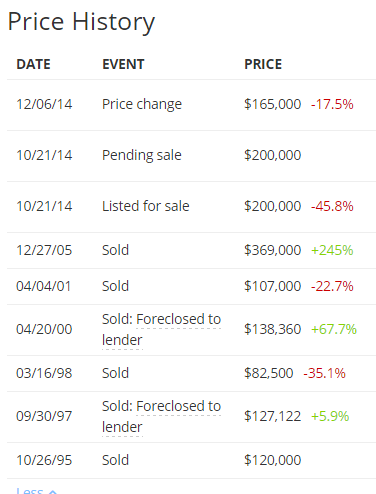The width and height of the screenshot is (376, 494).
Task: Select the Pending sale event text
Action: tap(142, 155)
